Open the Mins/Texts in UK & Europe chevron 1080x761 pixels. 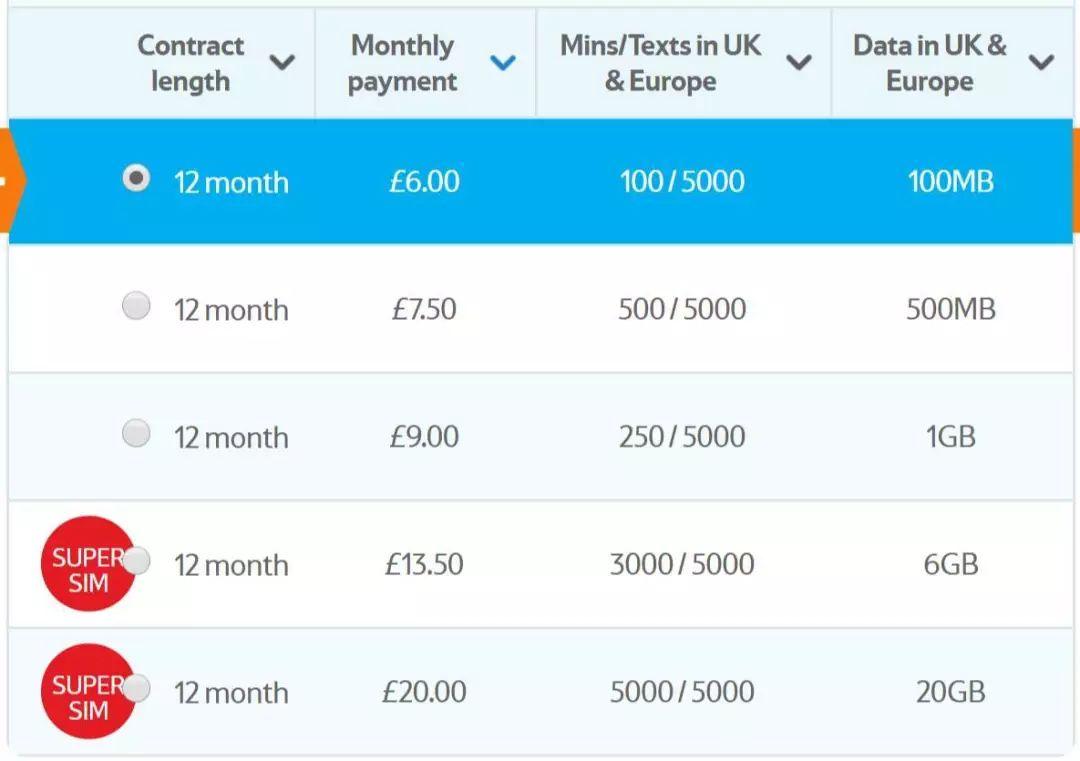pyautogui.click(x=798, y=63)
